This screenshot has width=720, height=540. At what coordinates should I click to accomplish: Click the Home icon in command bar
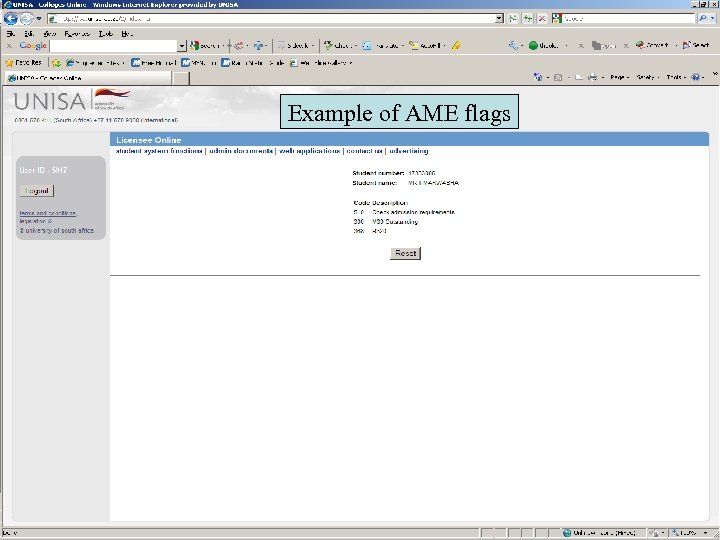(x=538, y=77)
